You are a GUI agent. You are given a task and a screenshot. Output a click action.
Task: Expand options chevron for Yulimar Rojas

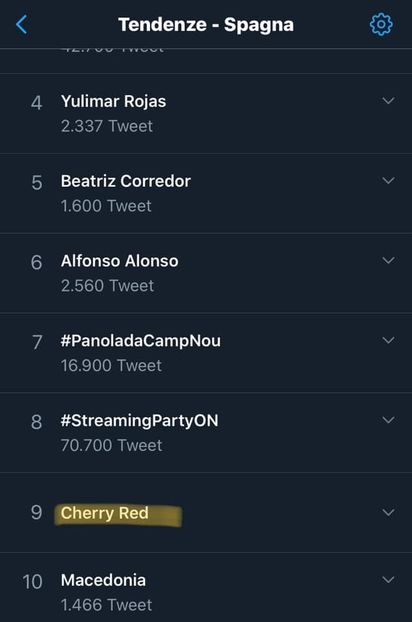(x=388, y=101)
